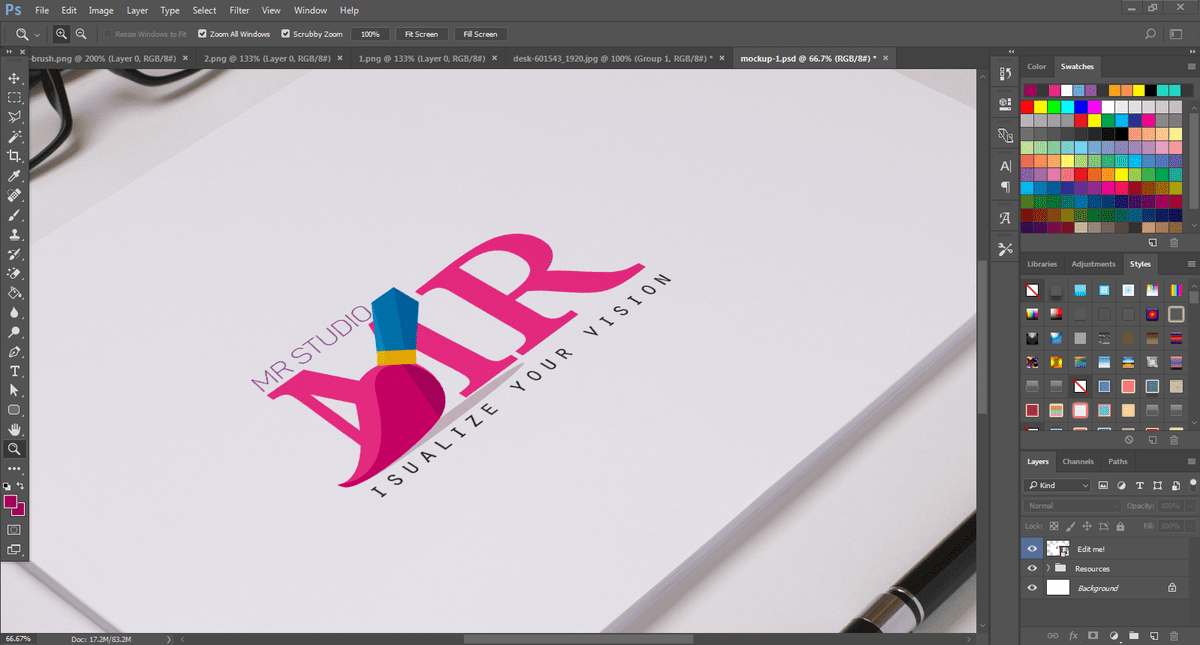Select the Magic Wand tool

(x=14, y=137)
